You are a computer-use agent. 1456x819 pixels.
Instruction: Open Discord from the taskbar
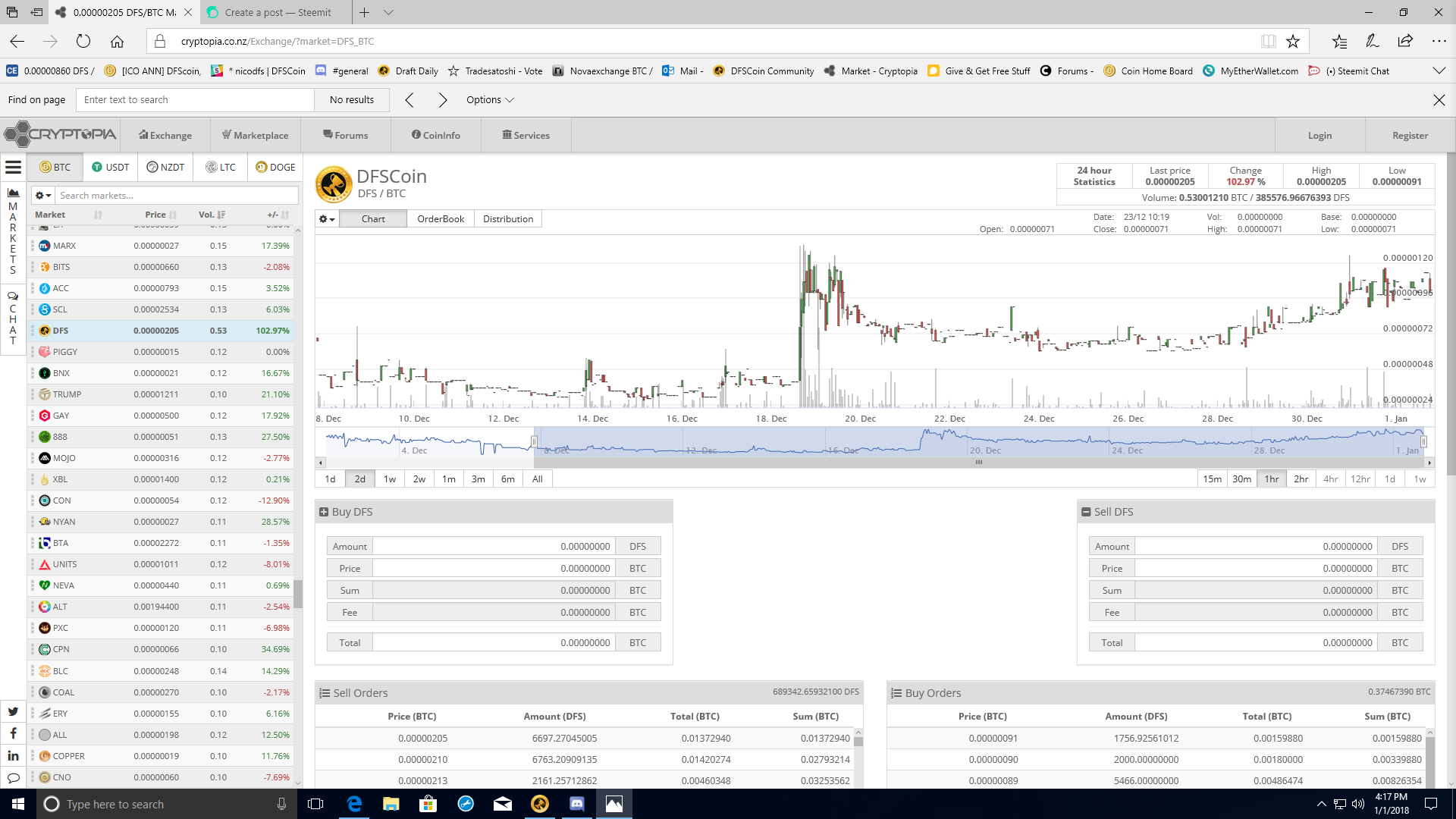tap(577, 804)
